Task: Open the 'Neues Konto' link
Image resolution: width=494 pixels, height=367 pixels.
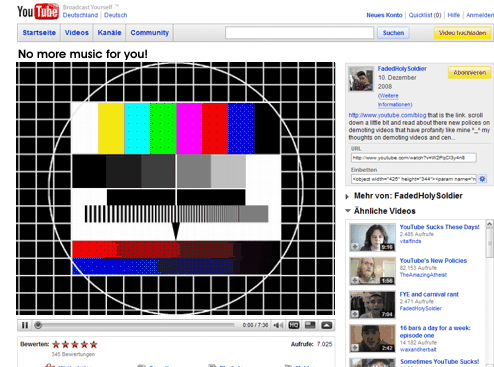Action: tap(384, 15)
